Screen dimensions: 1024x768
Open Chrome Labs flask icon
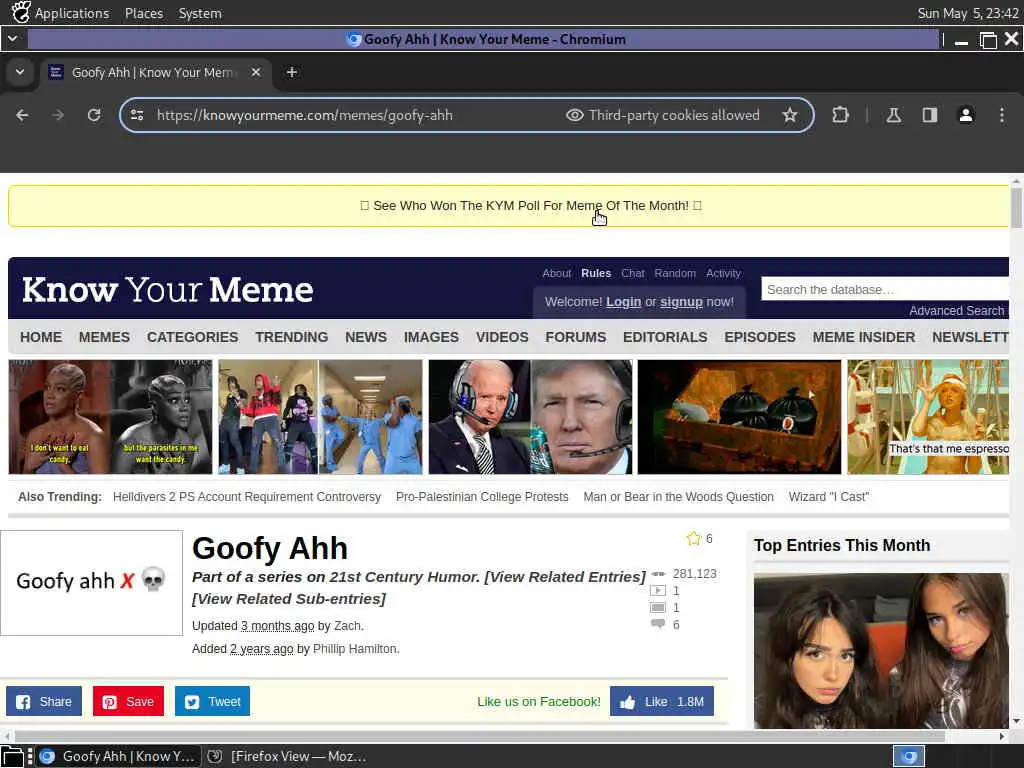point(893,115)
